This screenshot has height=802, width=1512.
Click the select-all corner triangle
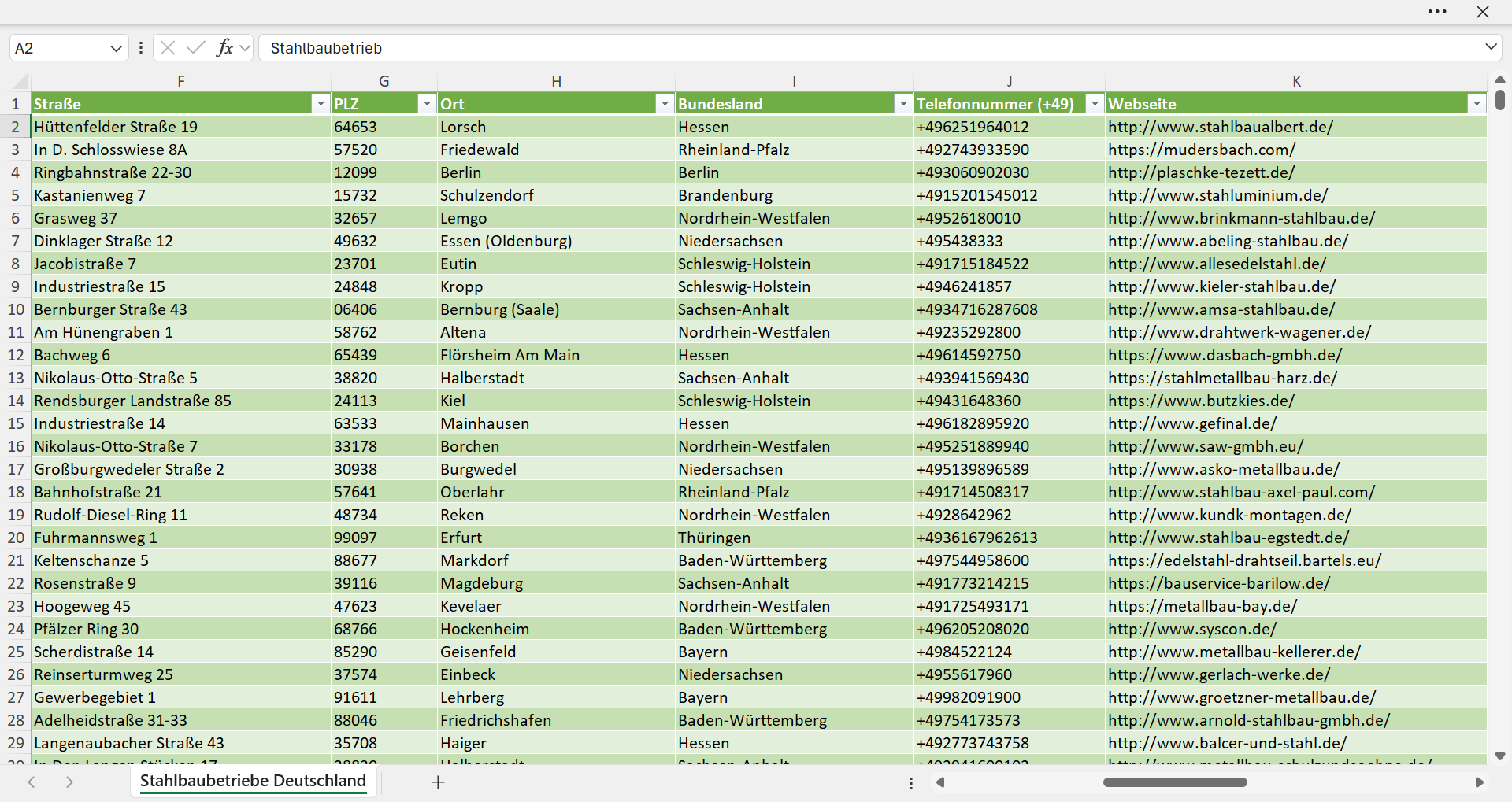(x=21, y=81)
